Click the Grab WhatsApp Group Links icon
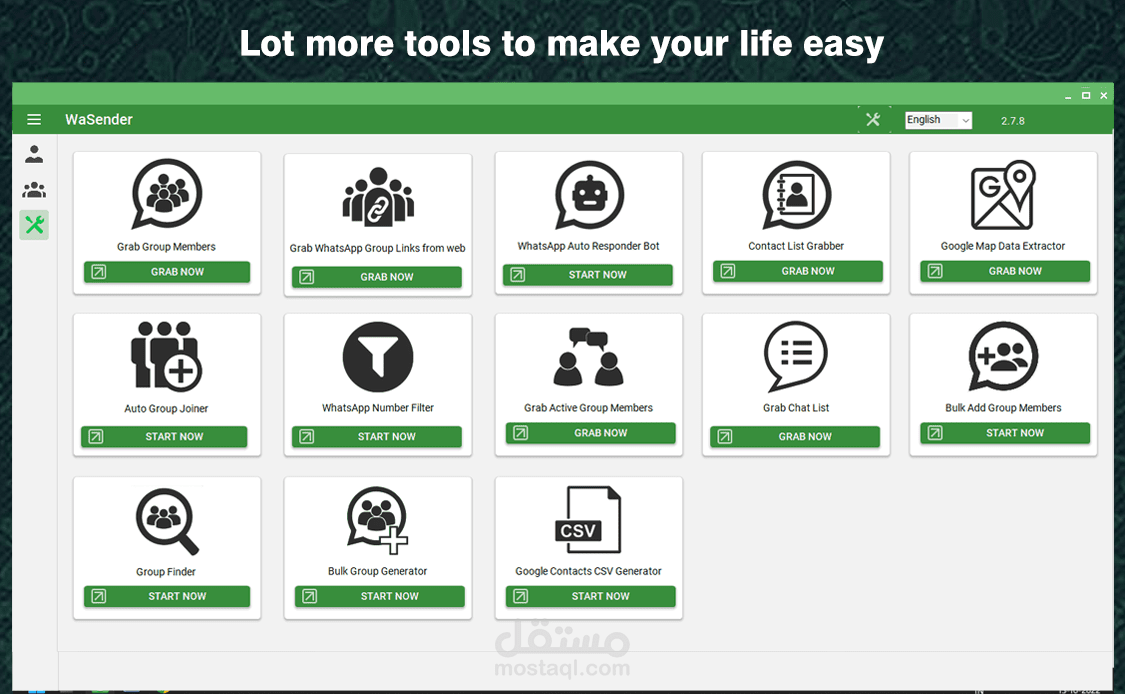This screenshot has width=1125, height=694. coord(378,197)
